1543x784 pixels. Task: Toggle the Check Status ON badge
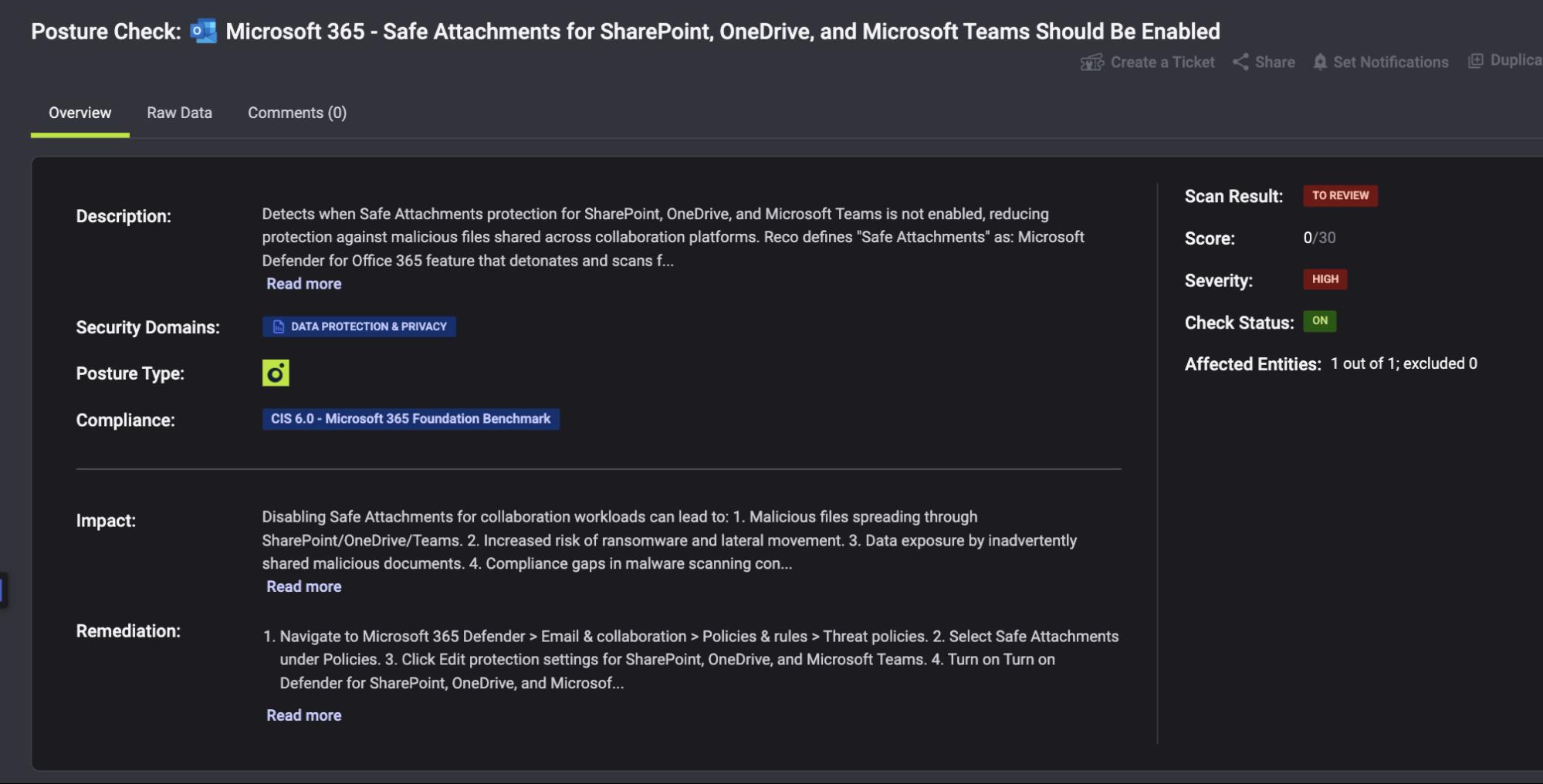pyautogui.click(x=1320, y=322)
